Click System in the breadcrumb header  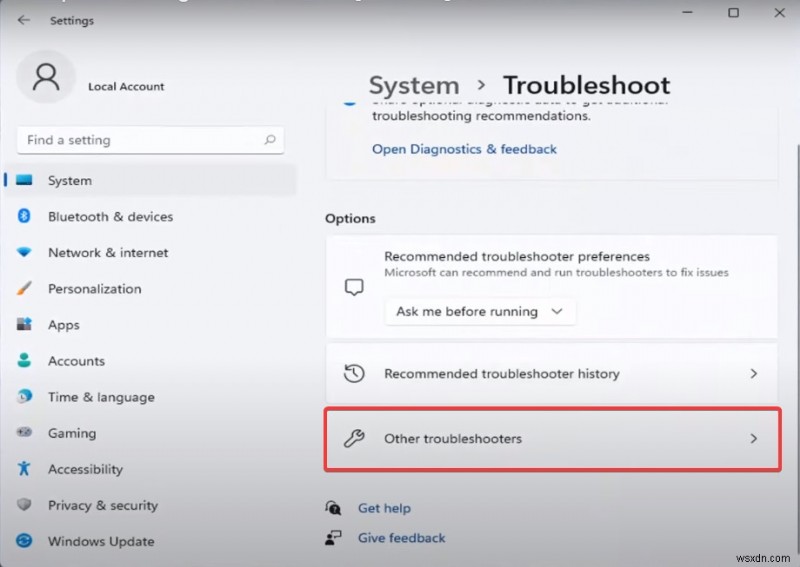(x=413, y=86)
